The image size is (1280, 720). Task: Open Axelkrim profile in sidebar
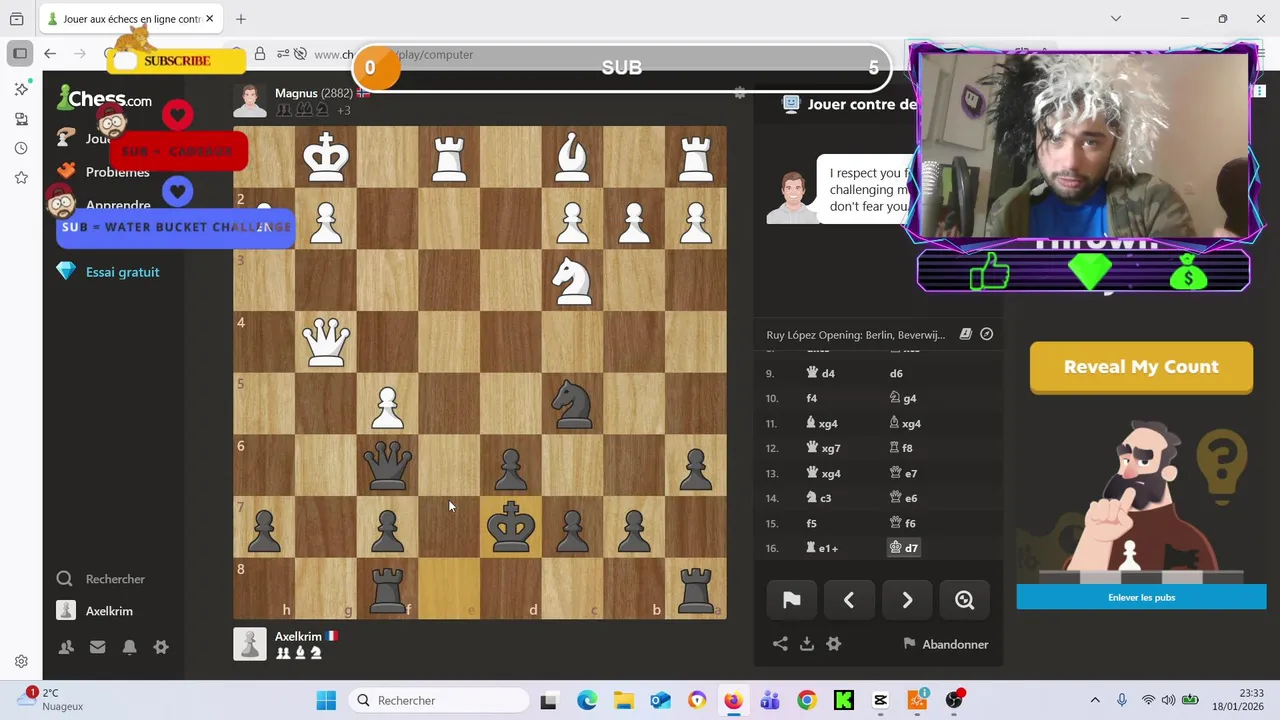point(109,611)
